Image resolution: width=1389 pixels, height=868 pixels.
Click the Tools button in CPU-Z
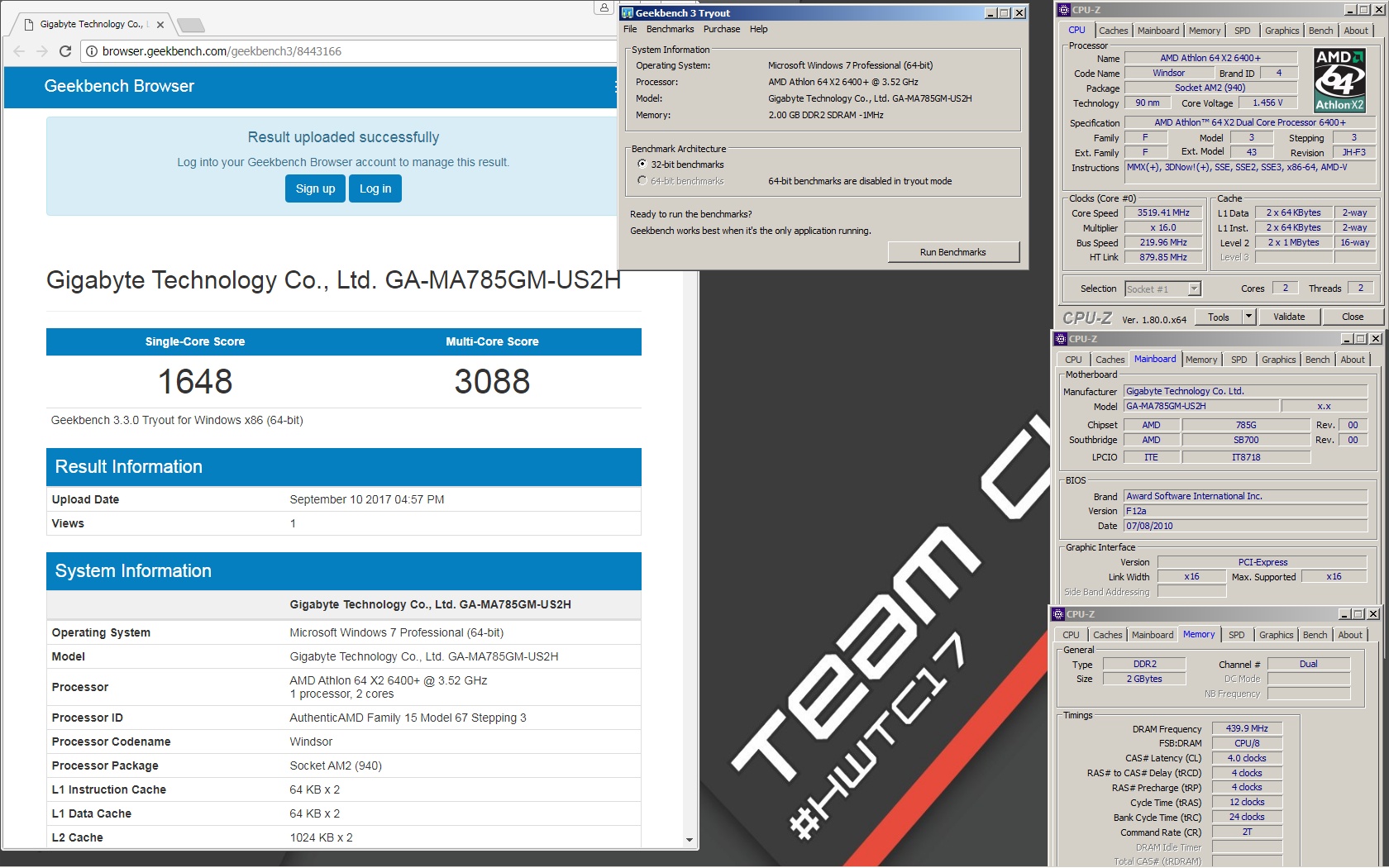(x=1219, y=317)
